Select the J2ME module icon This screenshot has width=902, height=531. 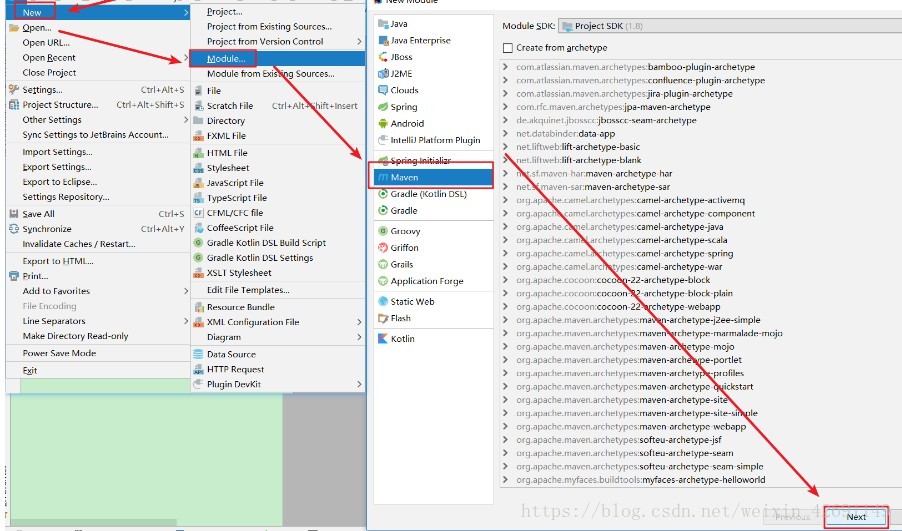[383, 74]
